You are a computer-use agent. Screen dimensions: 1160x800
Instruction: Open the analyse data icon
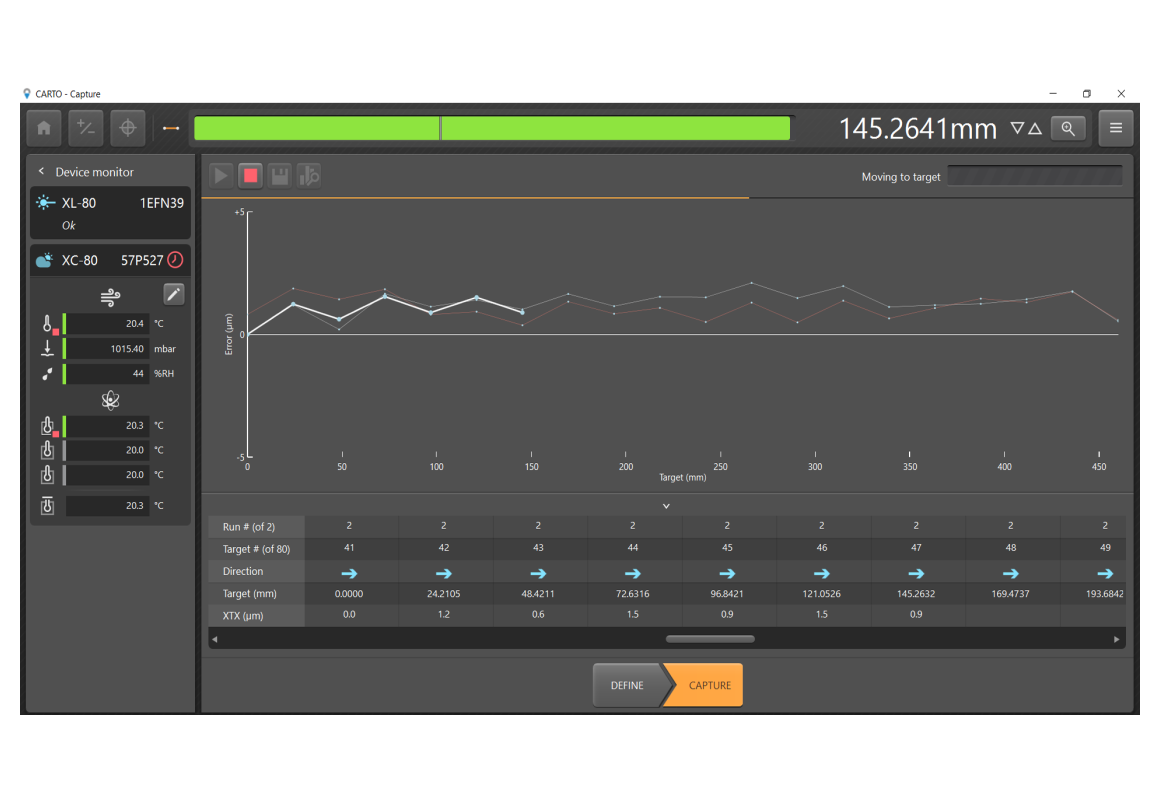pyautogui.click(x=309, y=176)
